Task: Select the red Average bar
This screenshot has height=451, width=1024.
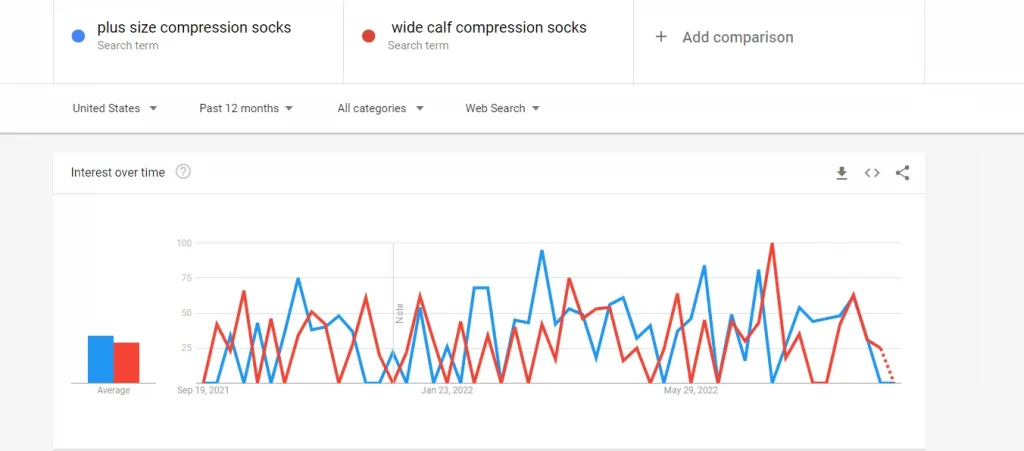Action: pyautogui.click(x=126, y=362)
